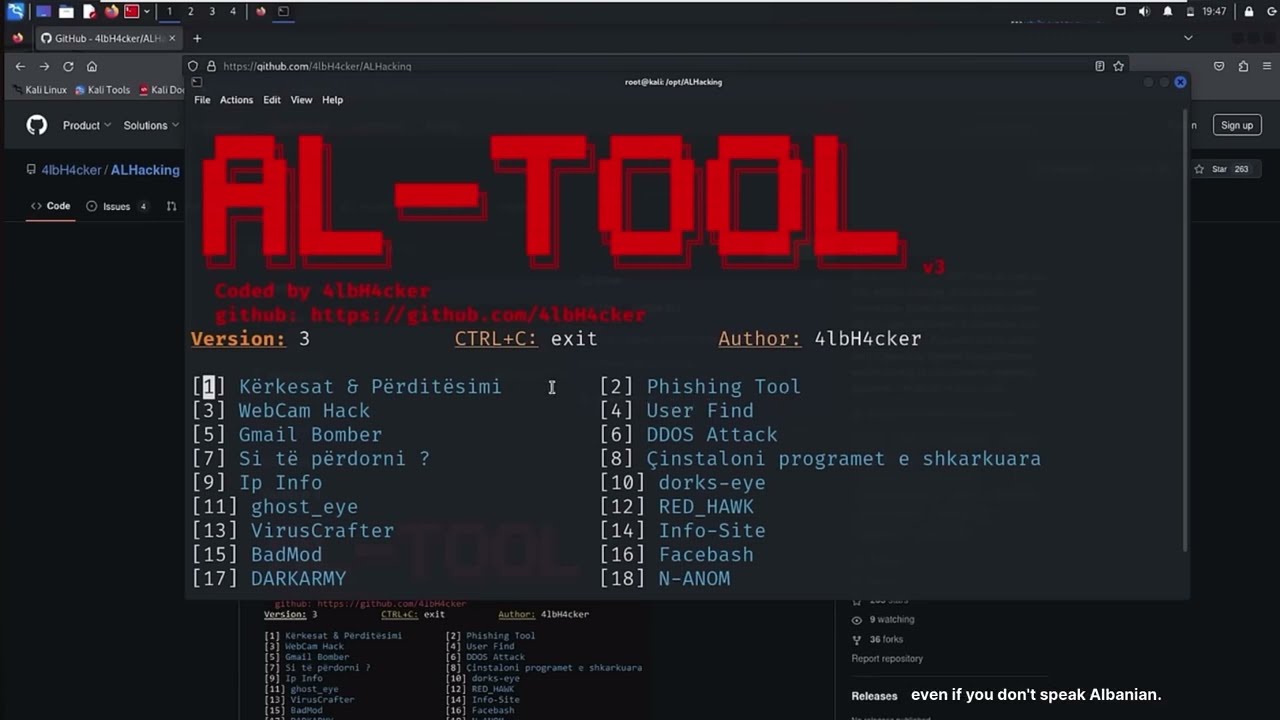Open the Pocket save icon
This screenshot has width=1280, height=720.
coord(1219,66)
